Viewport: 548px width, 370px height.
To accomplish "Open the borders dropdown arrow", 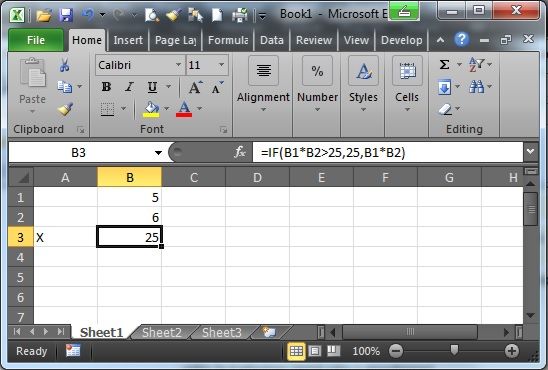I will click(123, 109).
